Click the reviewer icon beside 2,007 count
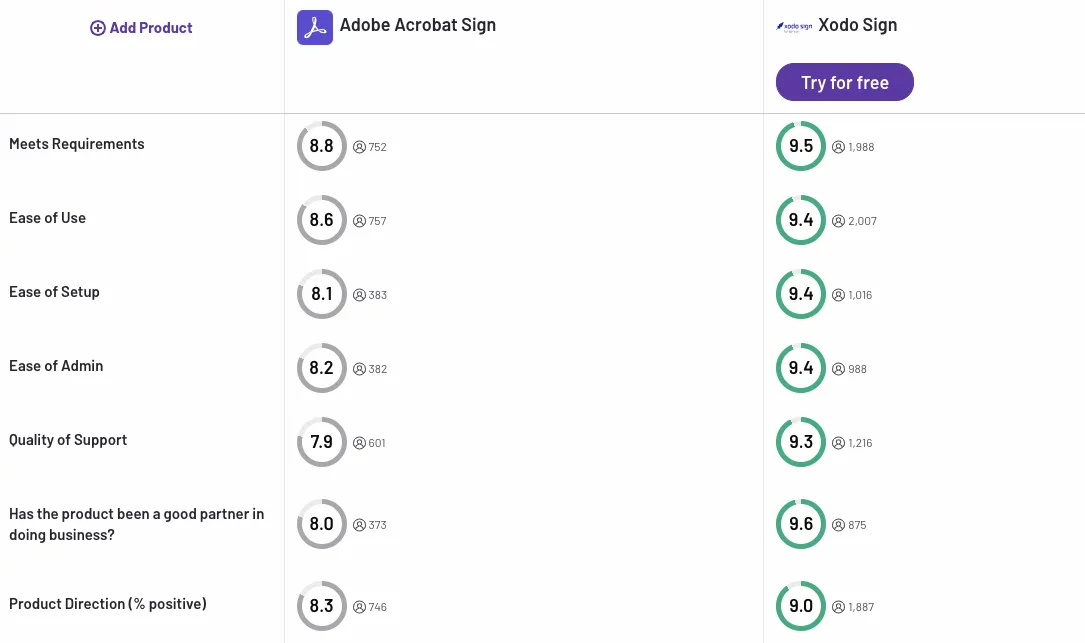The width and height of the screenshot is (1085, 643). 838,221
